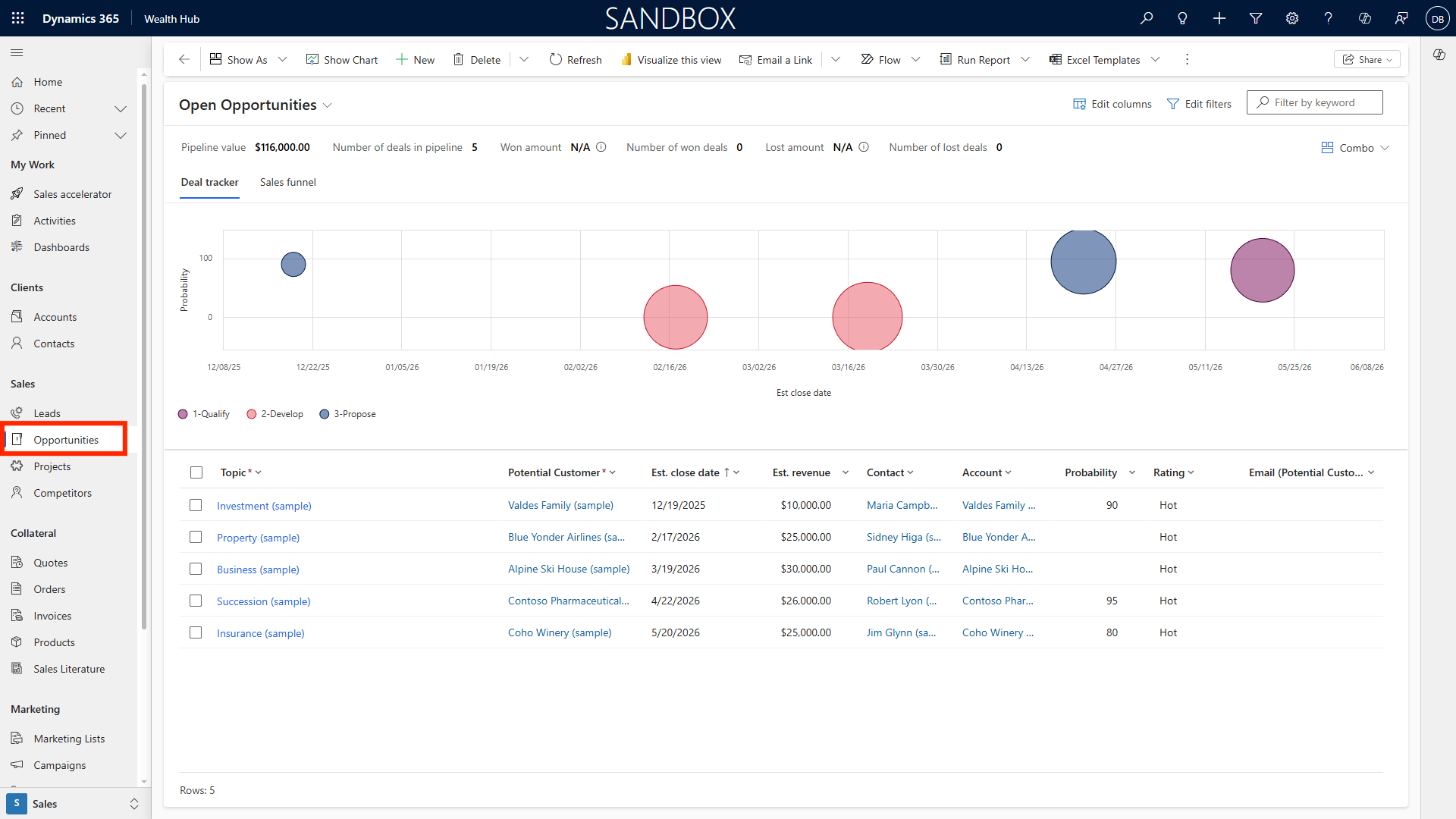Tick the Succession (sample) row checkbox
This screenshot has height=819, width=1456.
[x=196, y=601]
